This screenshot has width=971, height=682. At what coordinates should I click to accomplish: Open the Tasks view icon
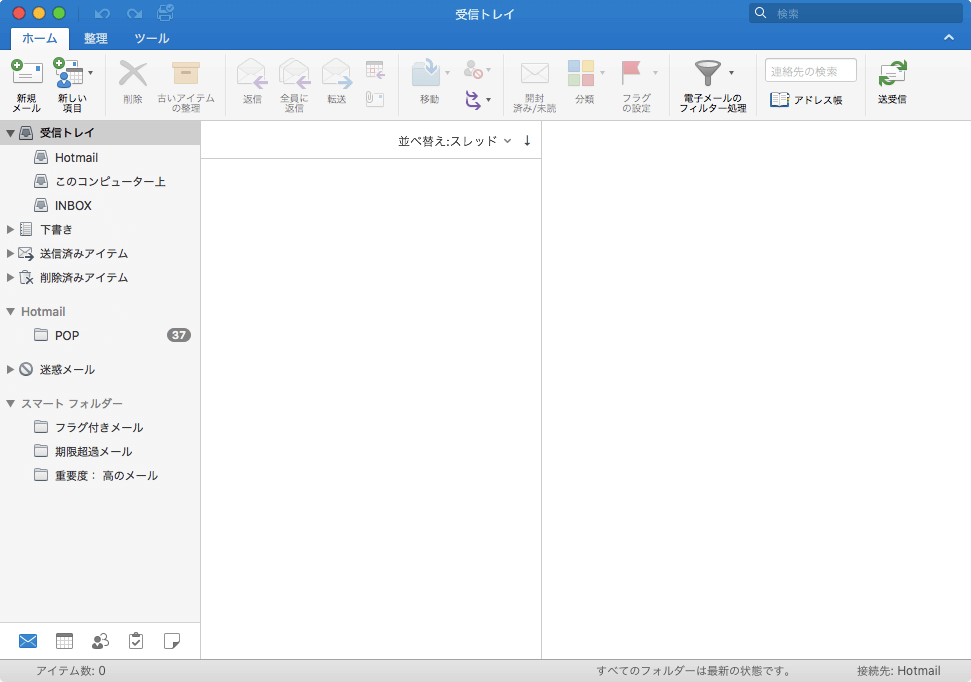click(x=136, y=641)
